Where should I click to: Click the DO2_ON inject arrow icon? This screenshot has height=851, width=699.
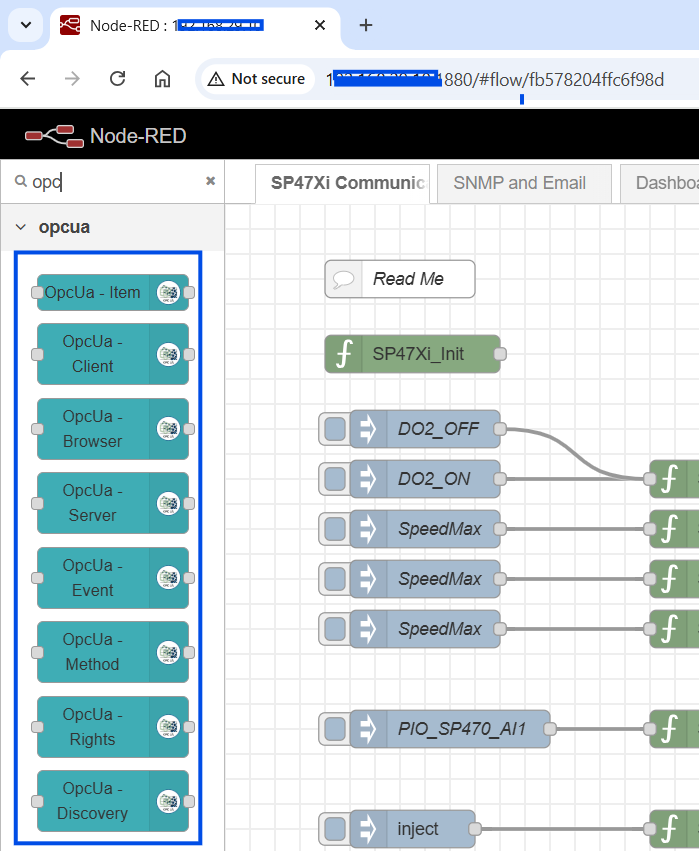368,479
